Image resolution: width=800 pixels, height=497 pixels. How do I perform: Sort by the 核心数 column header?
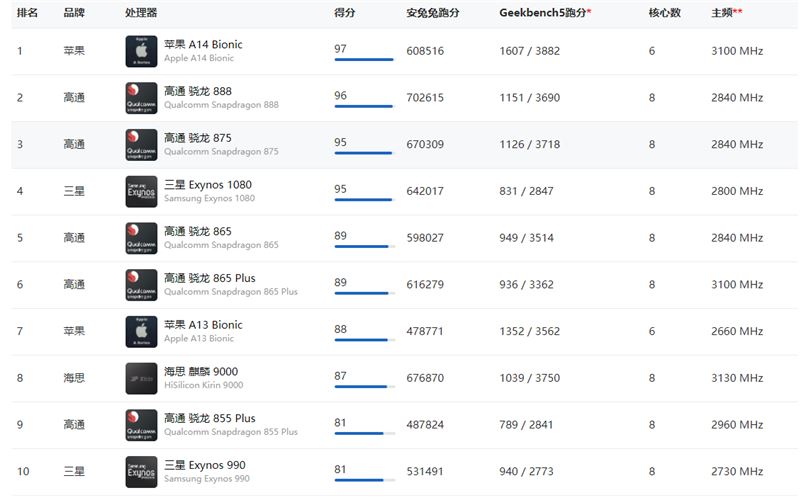coord(664,13)
